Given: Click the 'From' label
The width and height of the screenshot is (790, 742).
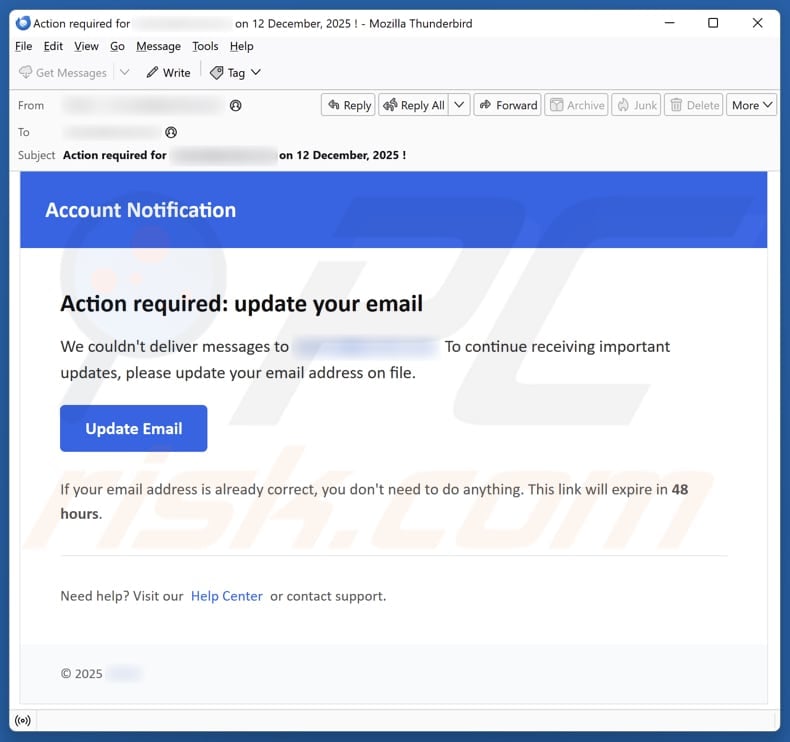Looking at the screenshot, I should tap(31, 105).
